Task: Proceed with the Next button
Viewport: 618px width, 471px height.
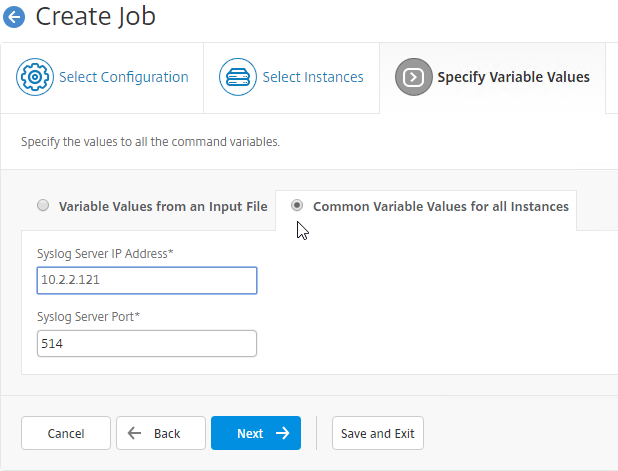Action: (256, 433)
